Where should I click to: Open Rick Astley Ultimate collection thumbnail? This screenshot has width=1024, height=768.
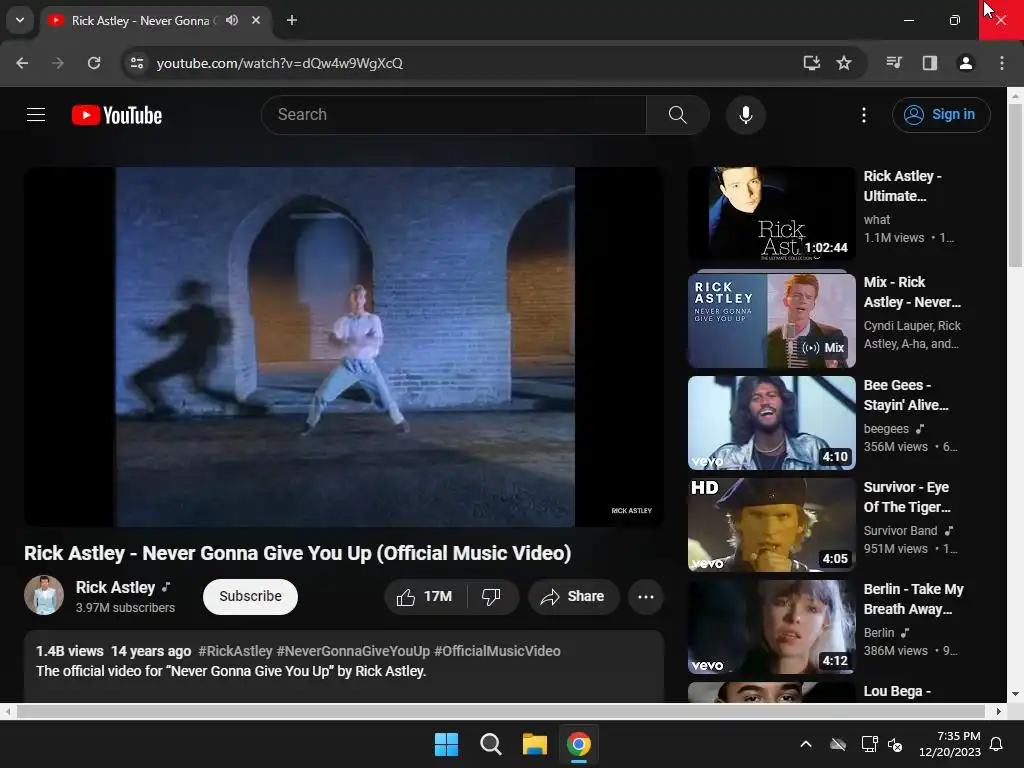click(771, 214)
